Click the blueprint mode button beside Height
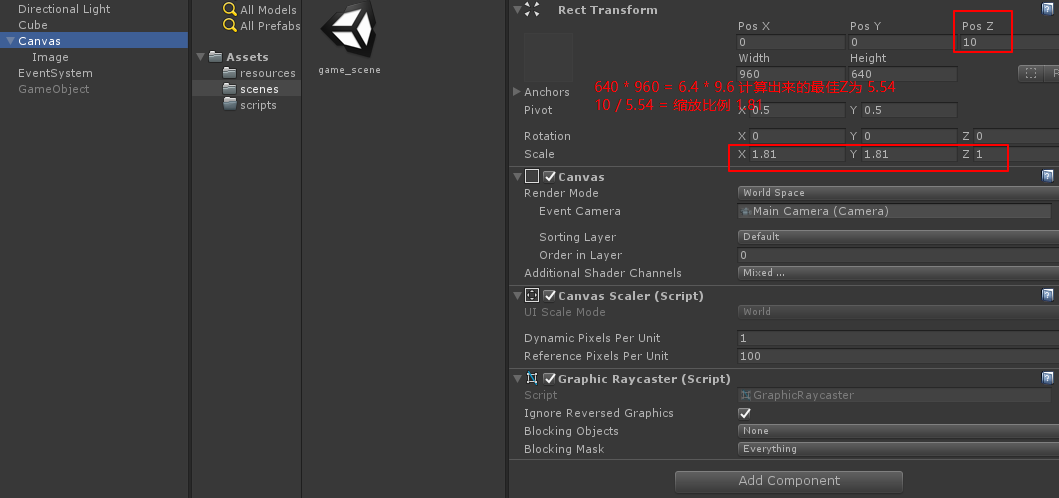Image resolution: width=1059 pixels, height=498 pixels. point(1029,73)
